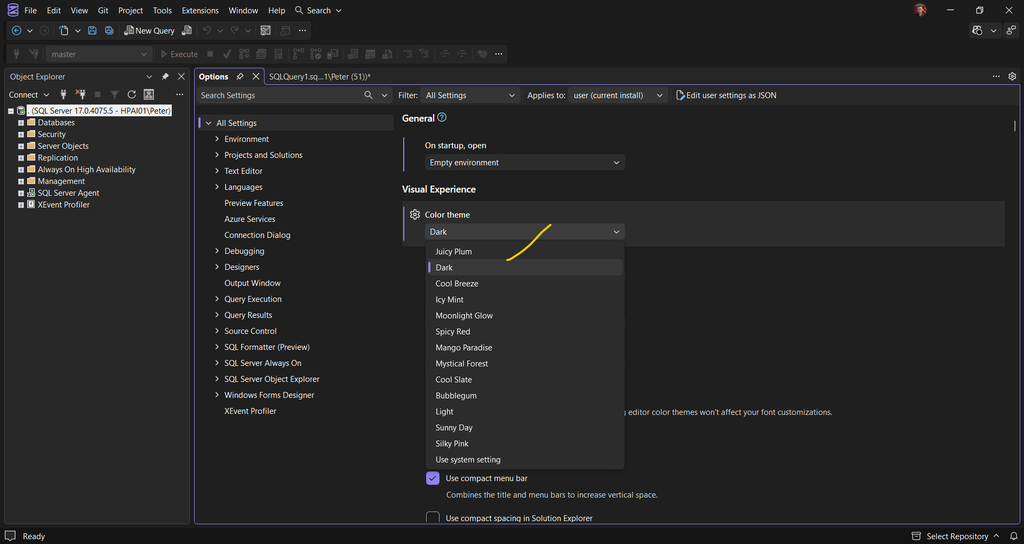Click the navigate backward arrow icon
This screenshot has height=544, width=1024.
tap(16, 31)
